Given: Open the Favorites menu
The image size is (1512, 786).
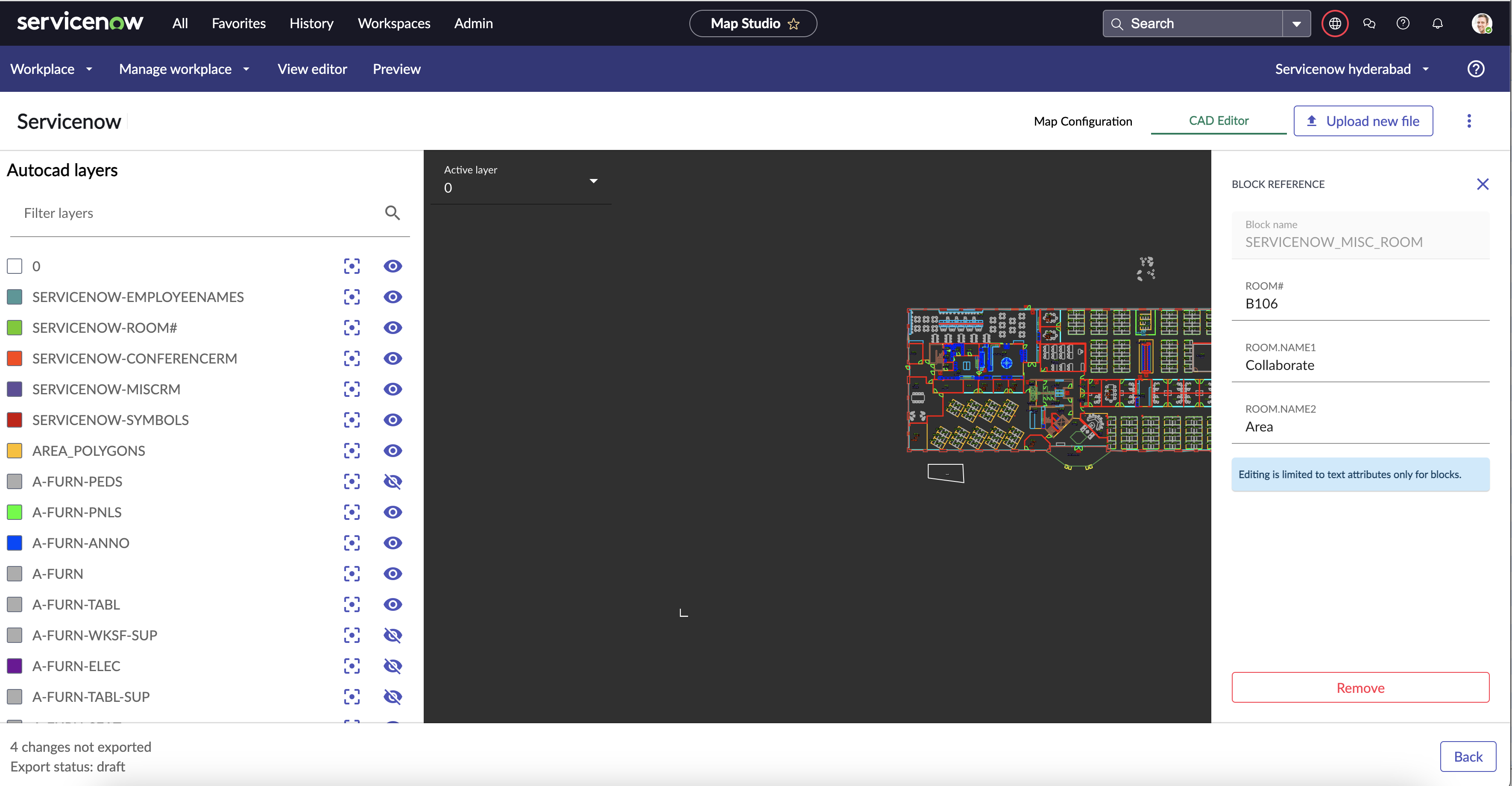Looking at the screenshot, I should (238, 23).
